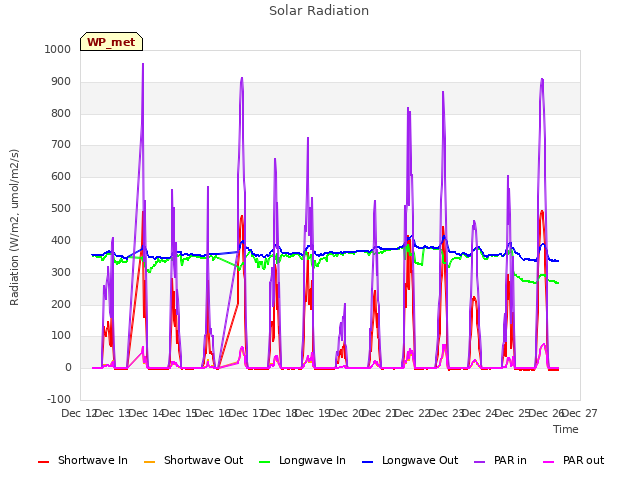Click the 1000 y-axis tick label
Viewport: 640px width, 480px height.
[58, 49]
